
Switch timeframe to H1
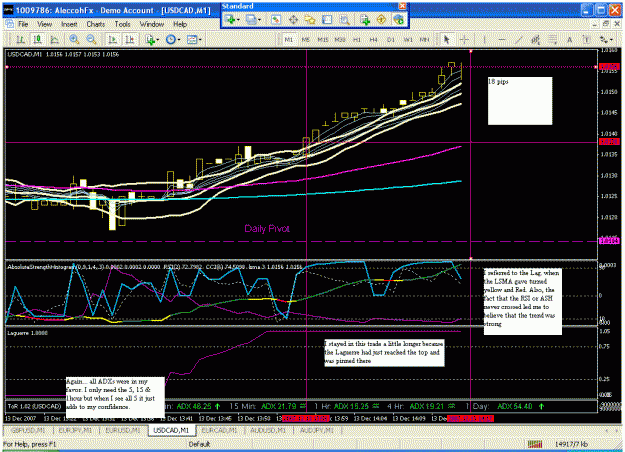pyautogui.click(x=357, y=39)
